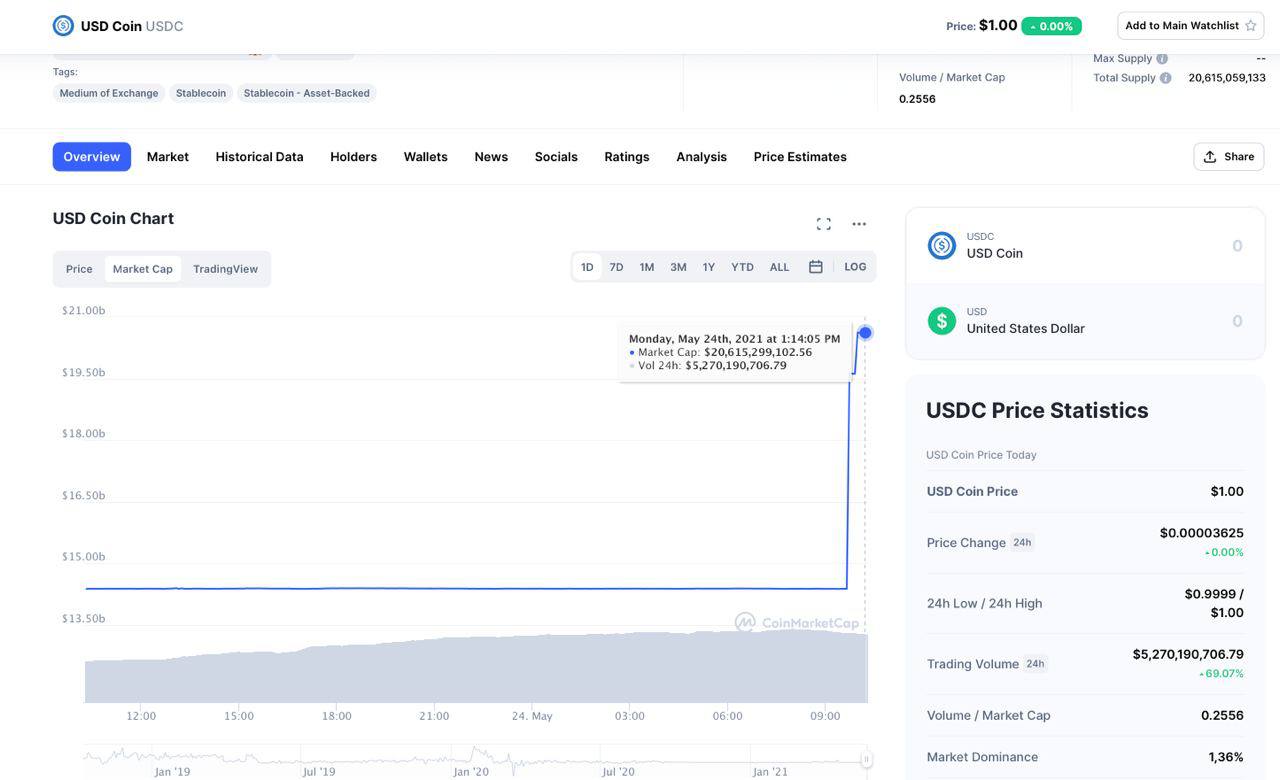Click the 24h Low / 24h High label

[985, 603]
